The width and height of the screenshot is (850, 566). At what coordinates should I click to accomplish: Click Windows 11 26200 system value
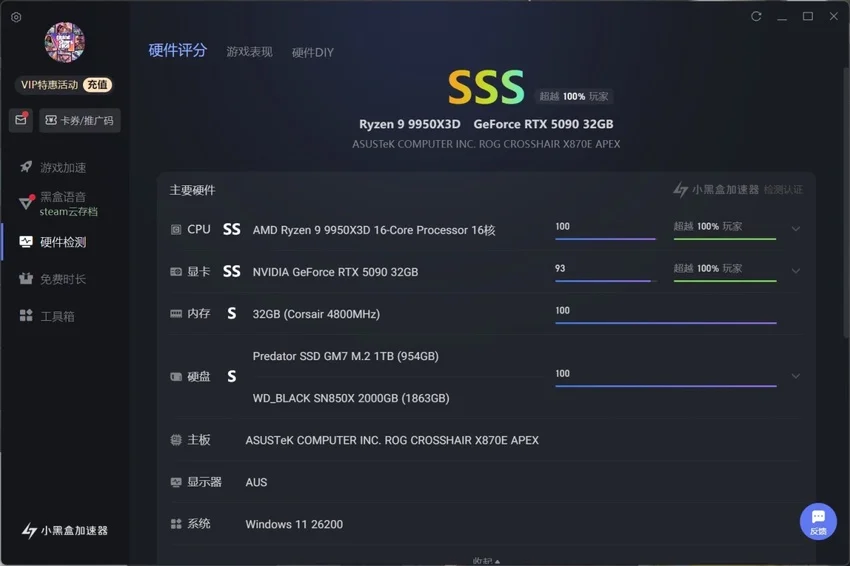[294, 524]
